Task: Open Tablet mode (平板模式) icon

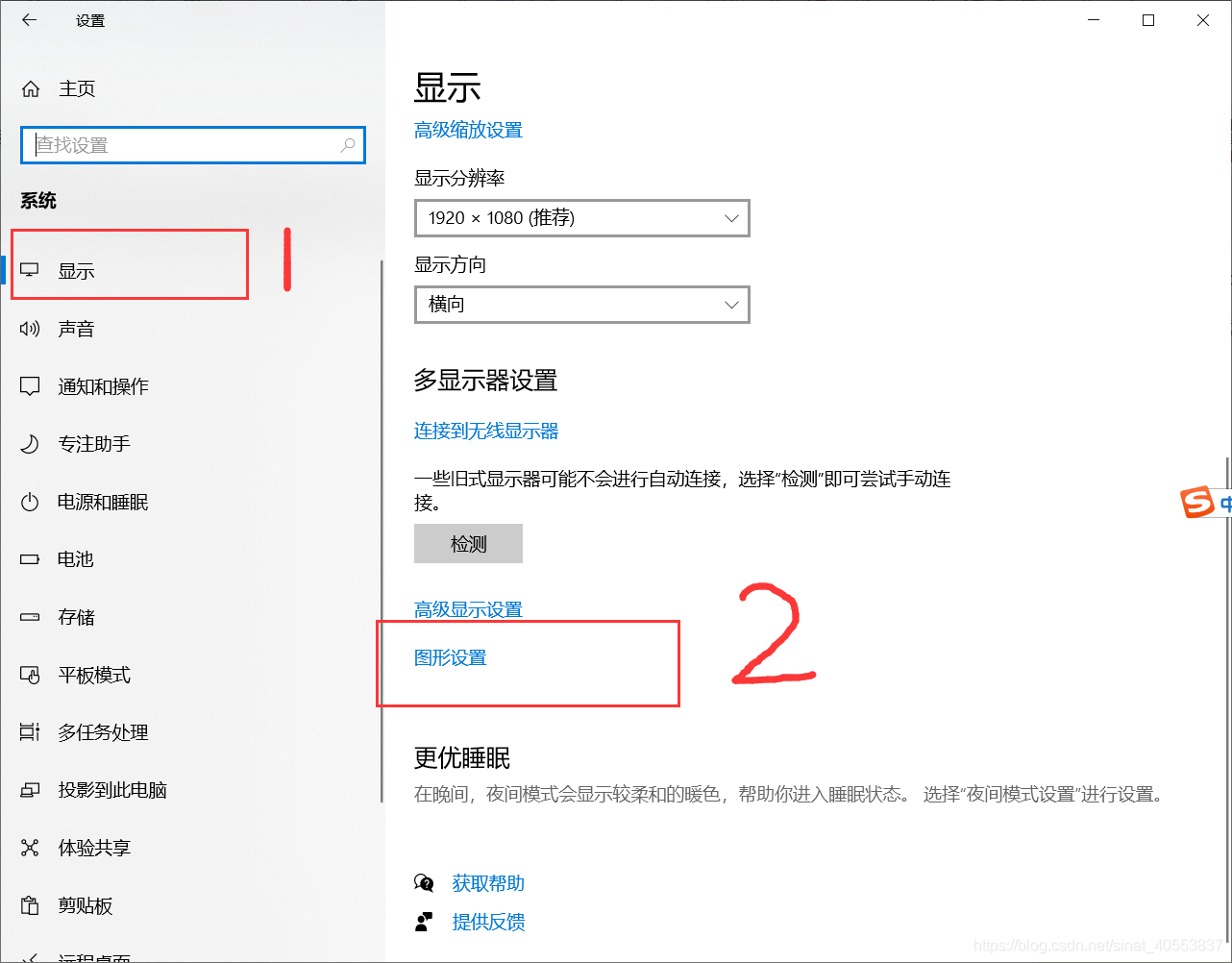Action: [30, 676]
